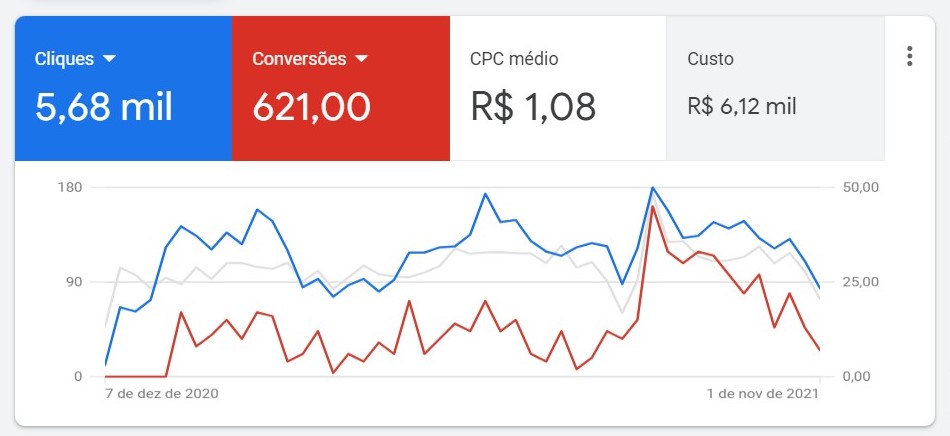Click the 50,00 right axis label
950x436 pixels.
(x=861, y=187)
